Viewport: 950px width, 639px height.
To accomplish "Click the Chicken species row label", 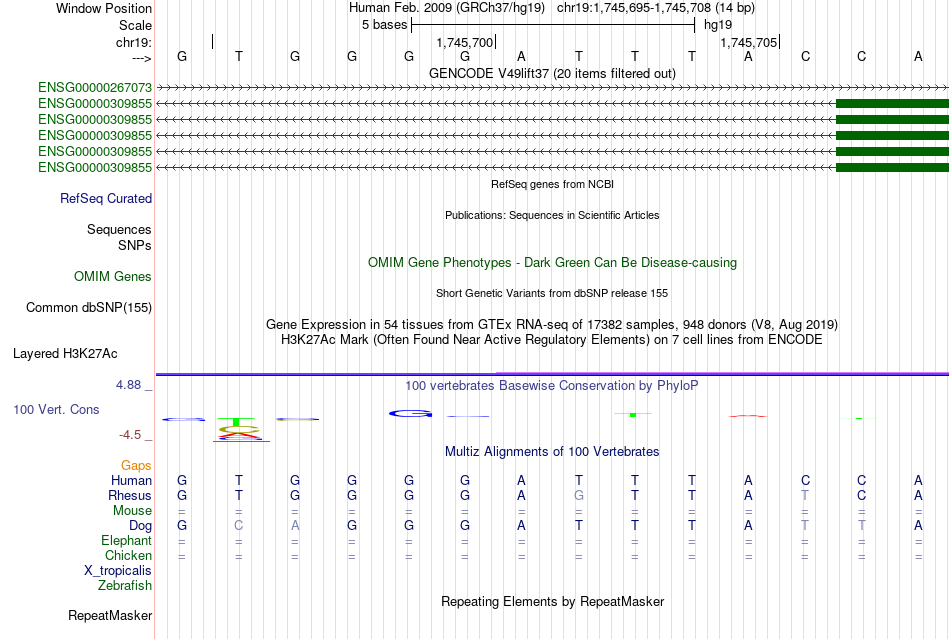I will coord(128,556).
